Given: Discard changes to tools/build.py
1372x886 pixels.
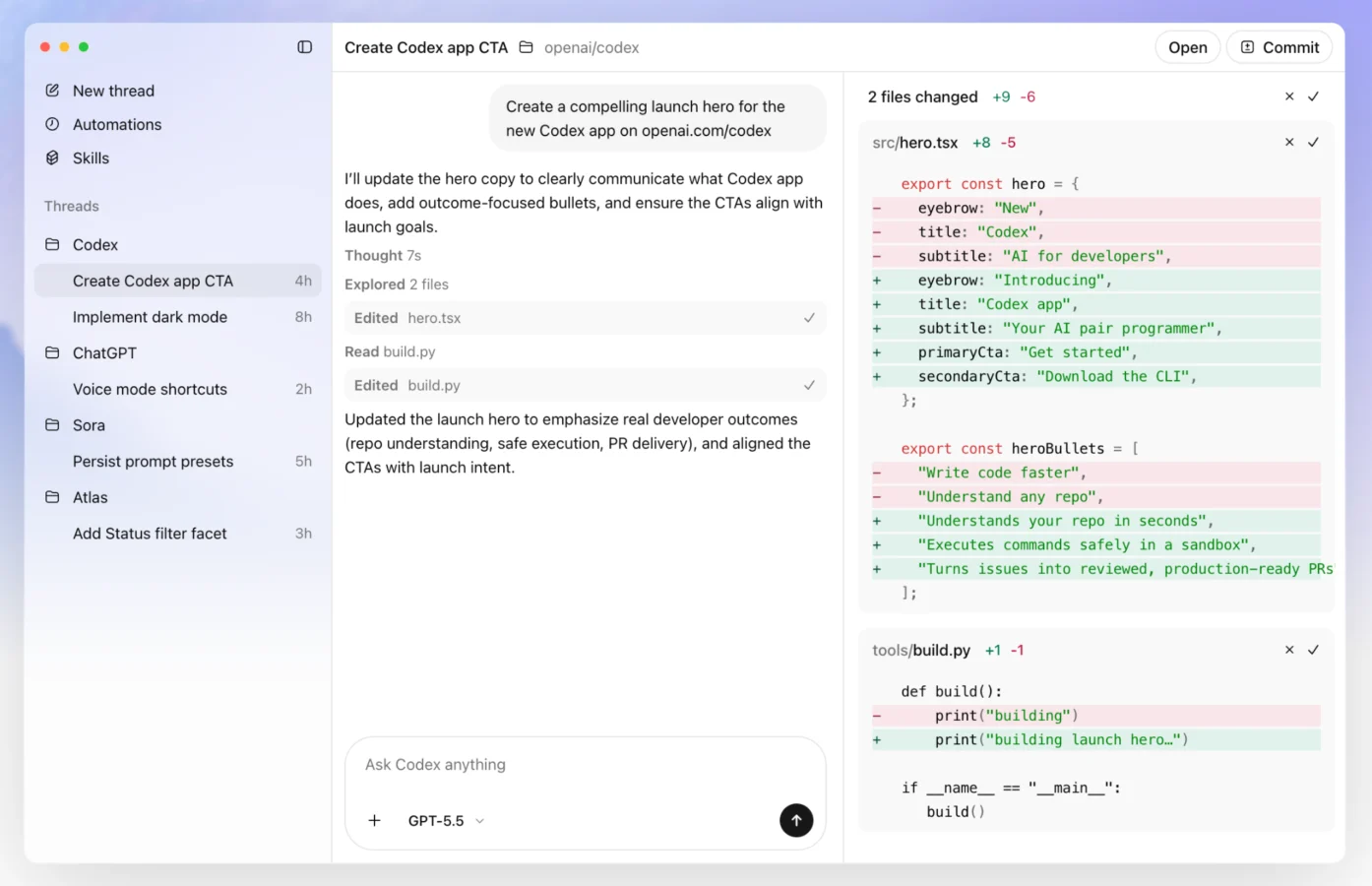Looking at the screenshot, I should coord(1289,650).
